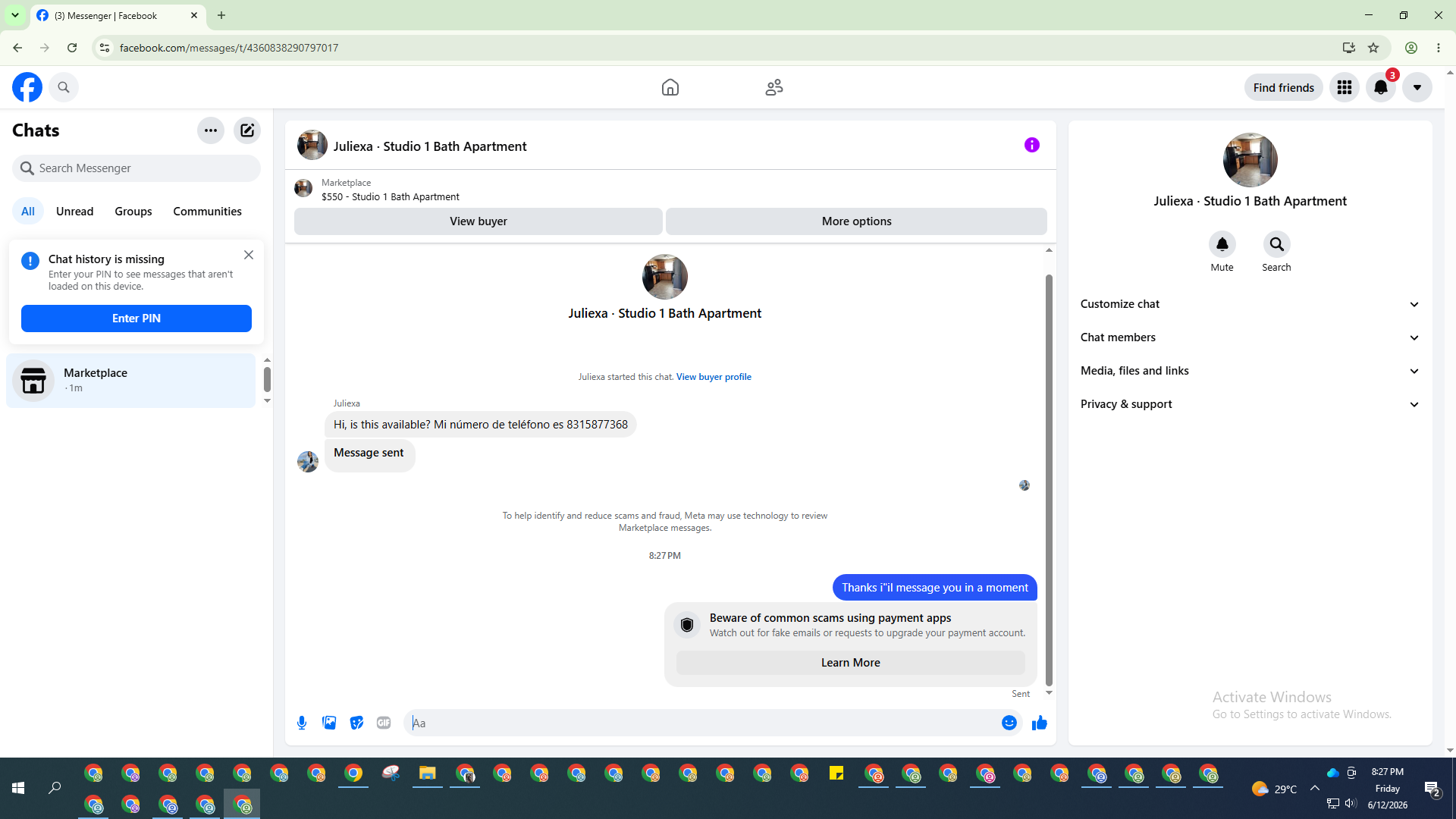Image resolution: width=1456 pixels, height=819 pixels.
Task: Expand Media, files and links section
Action: tap(1250, 371)
